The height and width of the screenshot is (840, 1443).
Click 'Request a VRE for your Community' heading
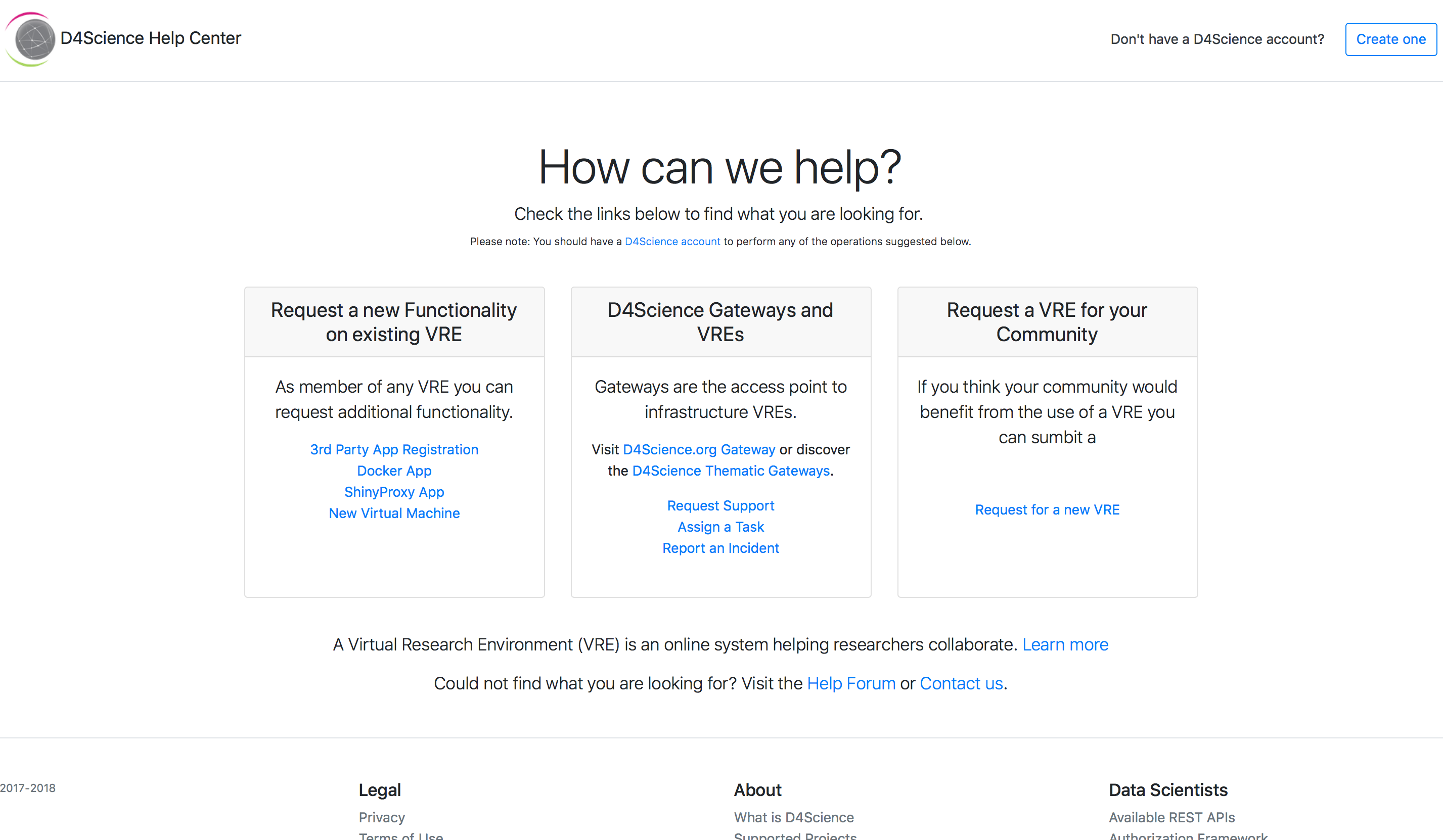tap(1047, 322)
